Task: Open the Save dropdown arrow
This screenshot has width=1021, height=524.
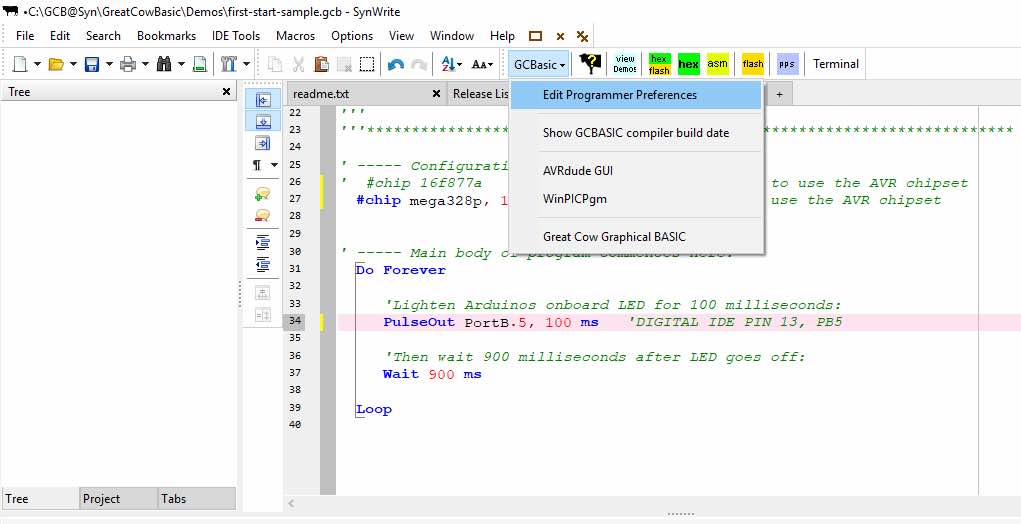Action: tap(109, 64)
